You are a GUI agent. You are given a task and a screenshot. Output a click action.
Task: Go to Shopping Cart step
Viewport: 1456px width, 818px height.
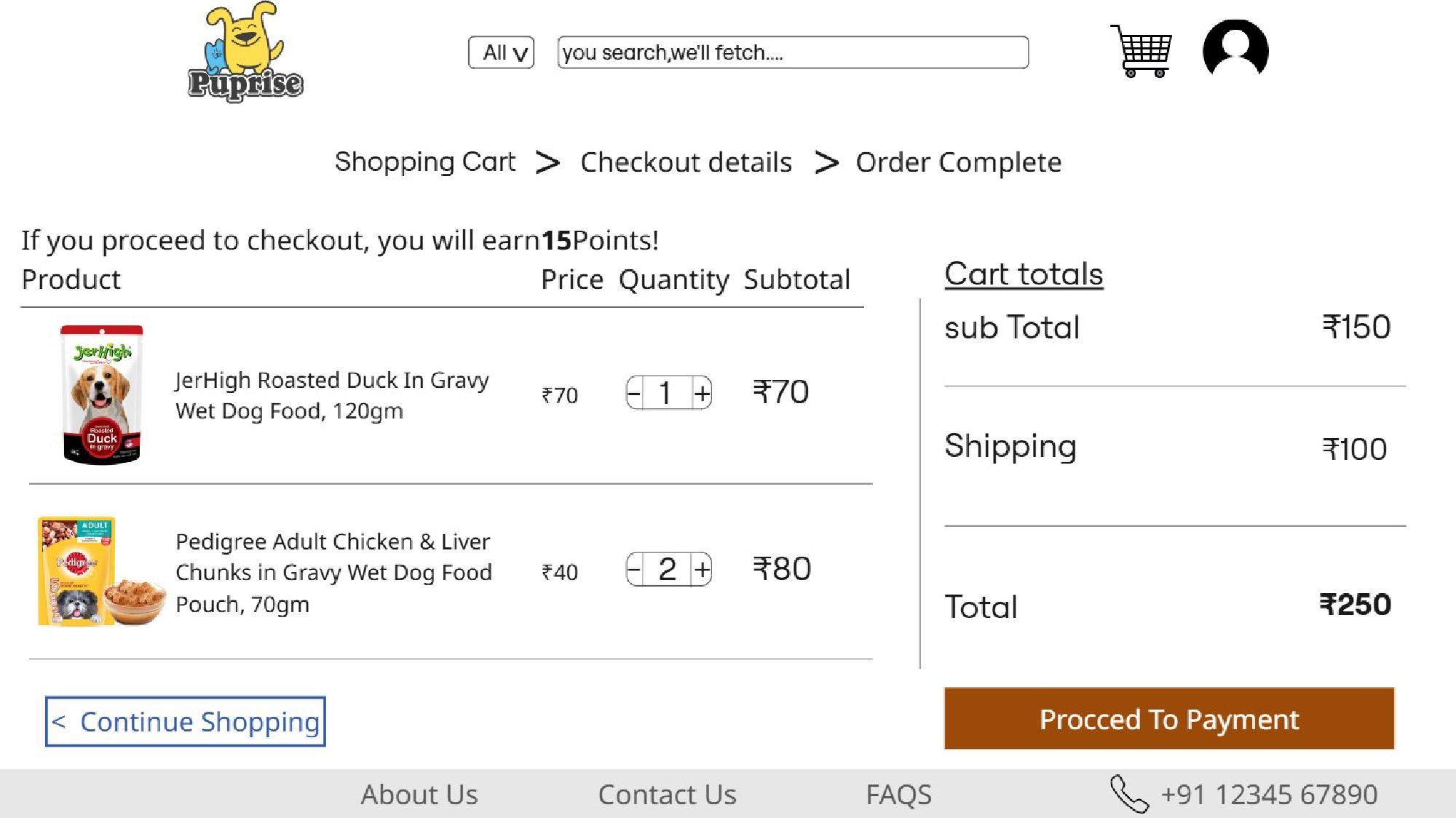coord(425,162)
